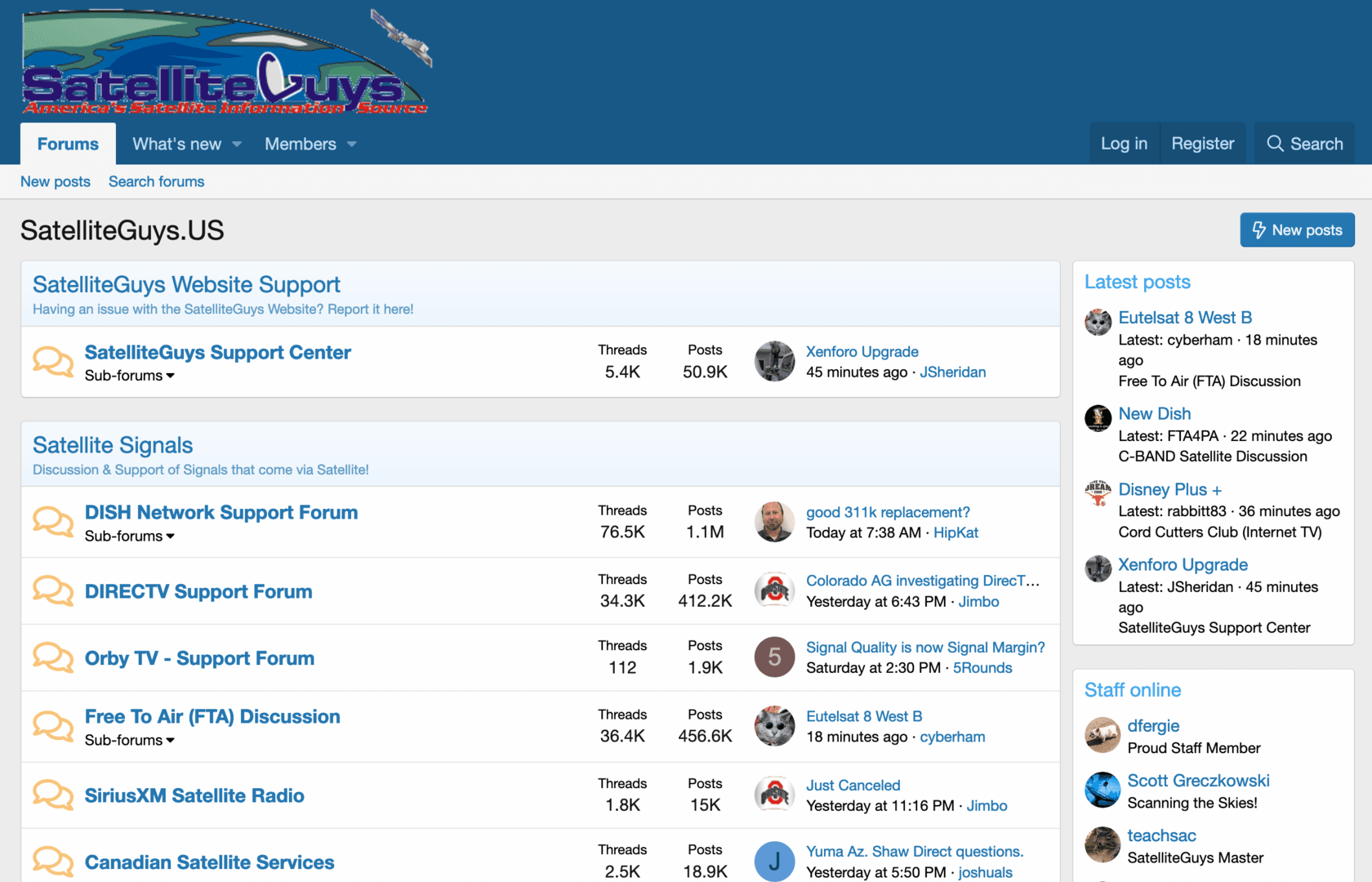Click the forum bubble icon beside Orby TV
Image resolution: width=1372 pixels, height=882 pixels.
pyautogui.click(x=53, y=657)
